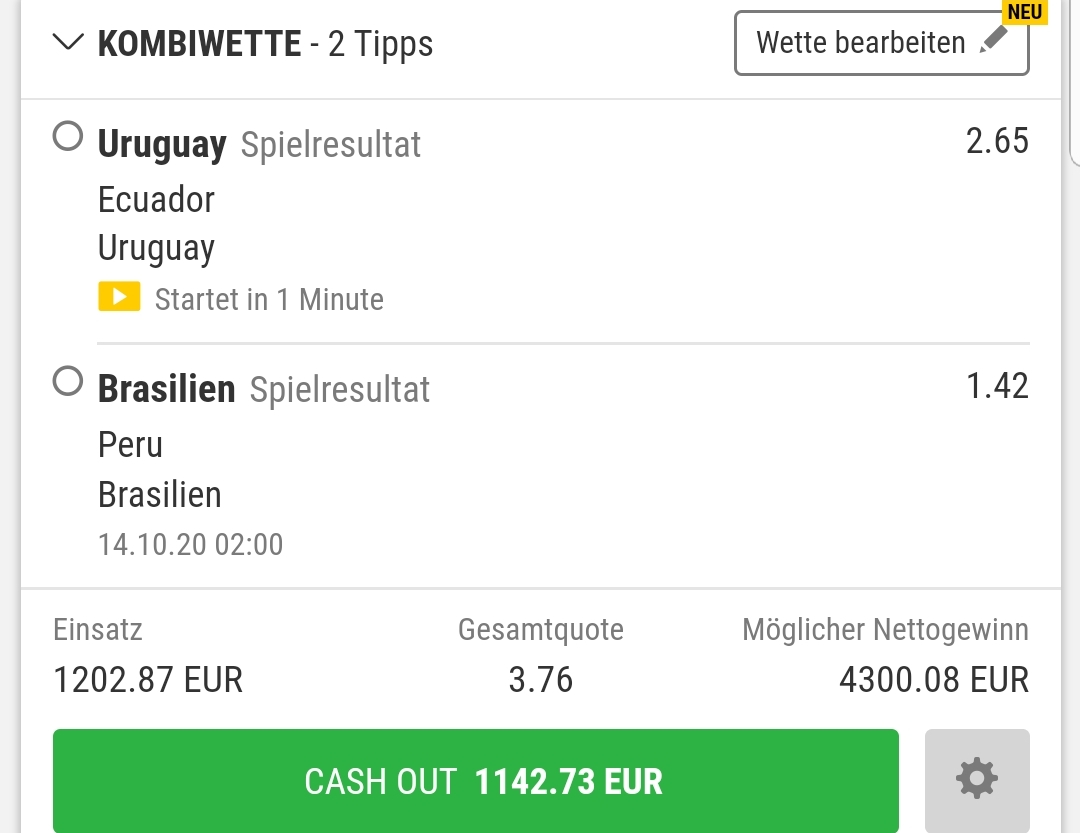
Task: Open cash out settings gear
Action: point(977,779)
